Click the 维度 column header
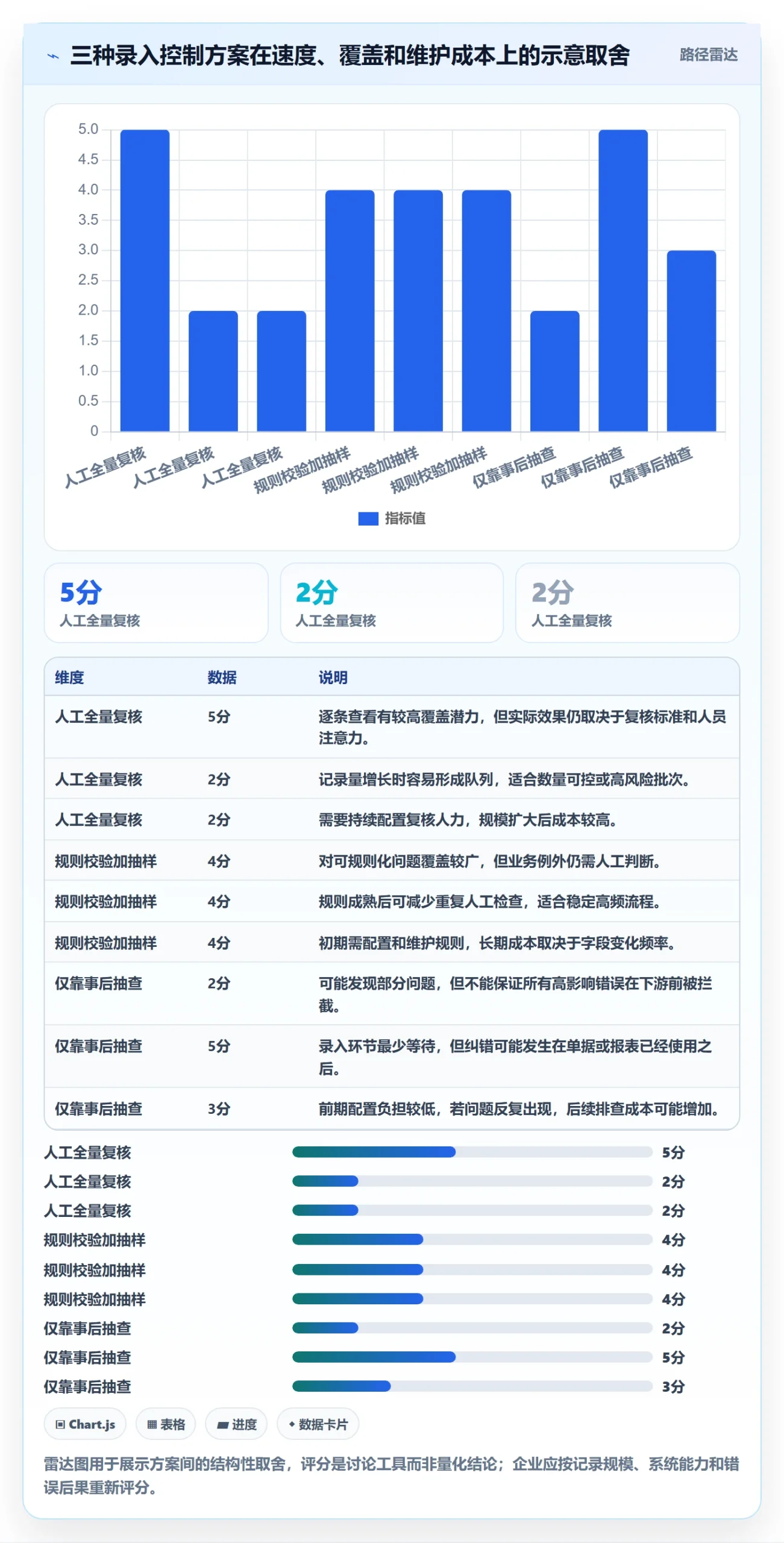 69,677
